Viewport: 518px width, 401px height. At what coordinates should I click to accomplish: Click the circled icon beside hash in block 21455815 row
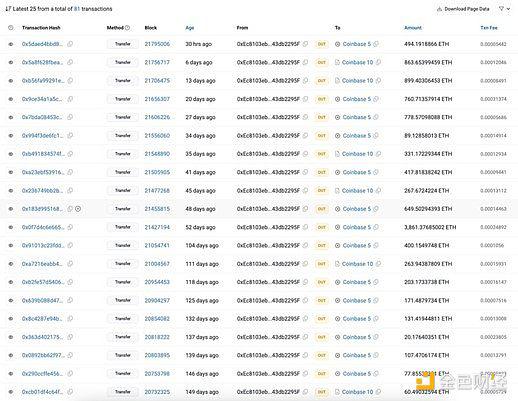click(x=78, y=209)
